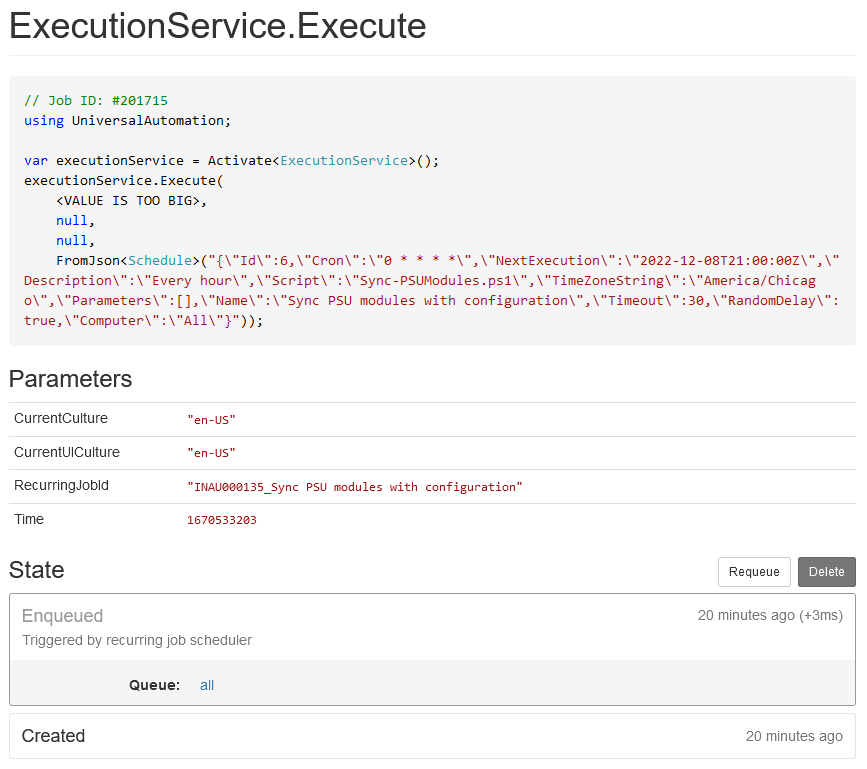Screen dimensions: 867x769
Task: Click the Parameters section heading
Action: click(x=70, y=379)
